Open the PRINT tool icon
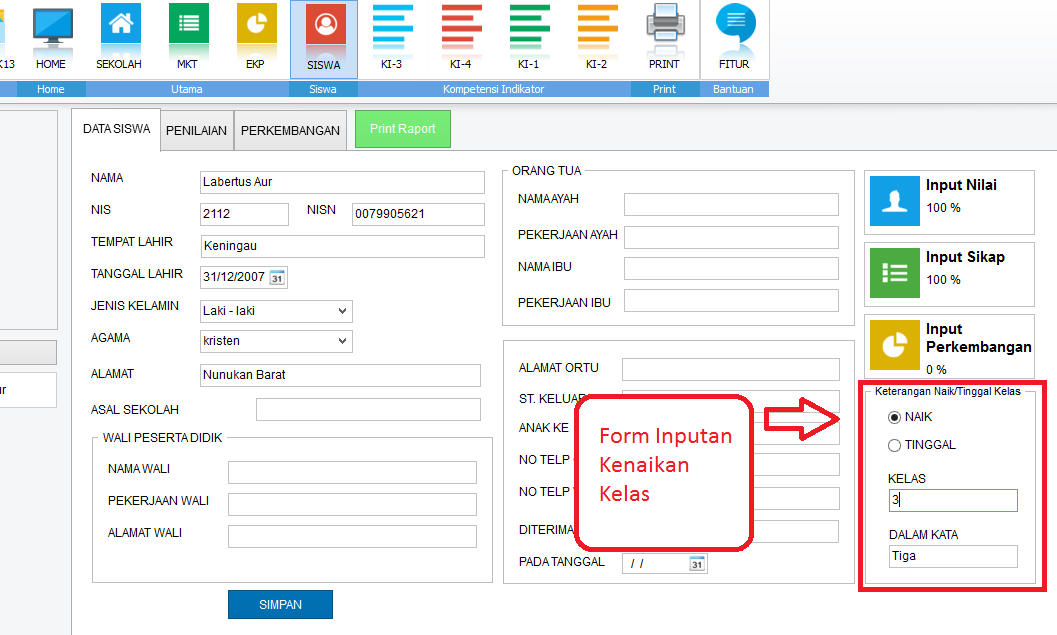 pos(666,30)
